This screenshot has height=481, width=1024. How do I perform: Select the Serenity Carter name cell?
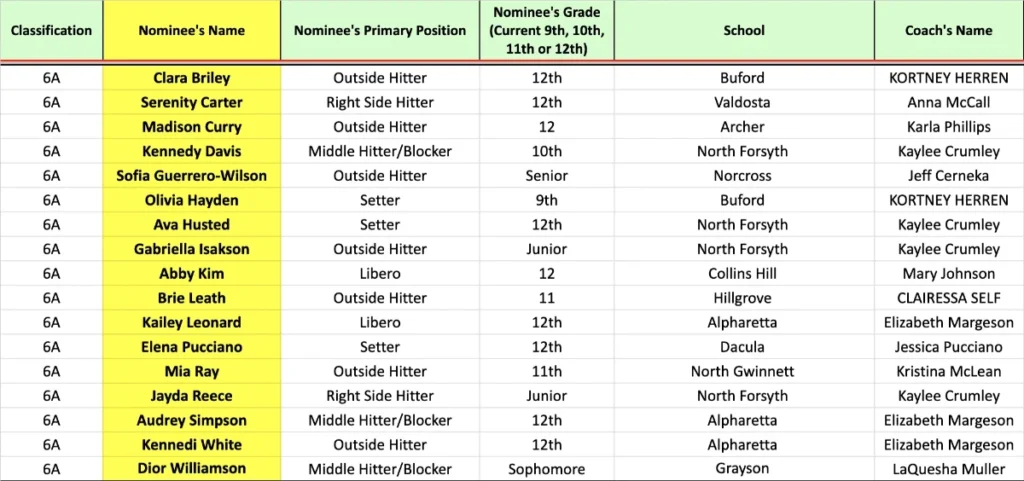coord(191,102)
